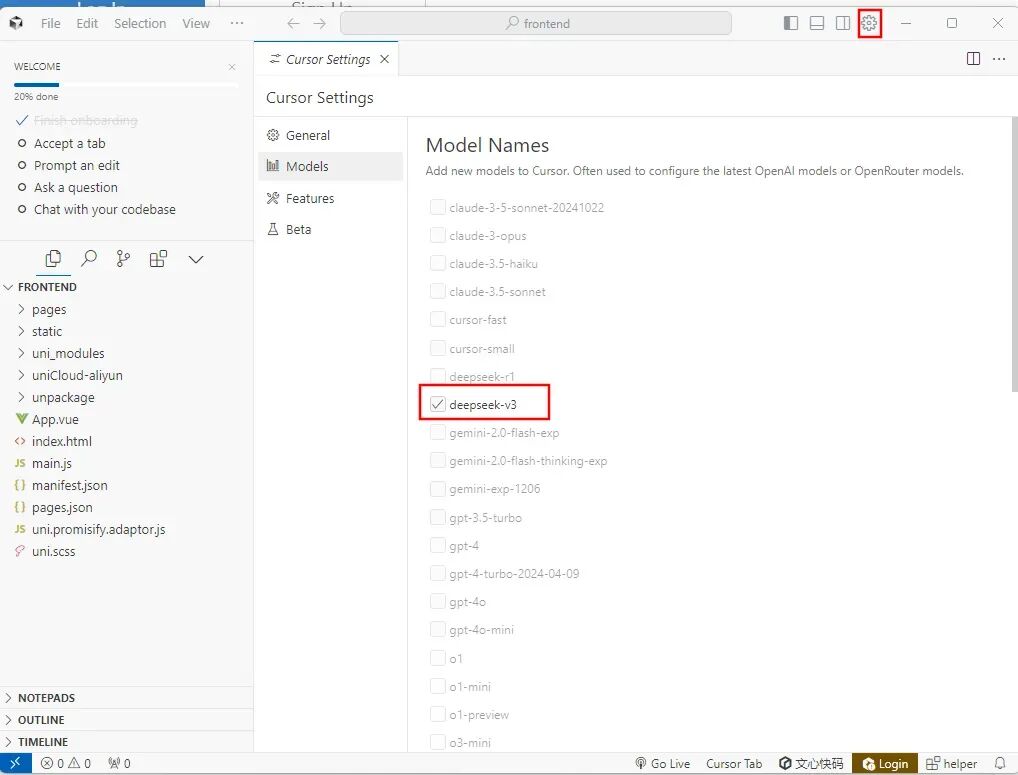Click the onboarding progress bar

click(126, 84)
